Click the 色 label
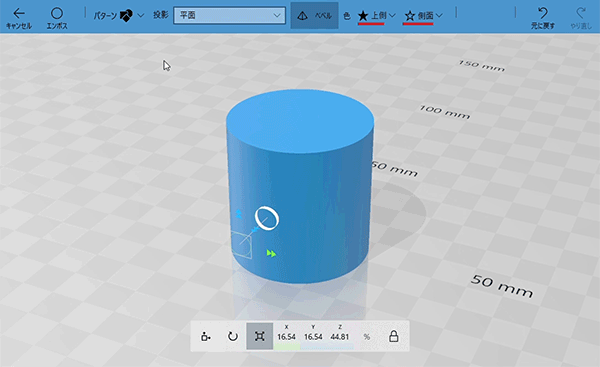Image resolution: width=600 pixels, height=367 pixels. click(x=347, y=16)
